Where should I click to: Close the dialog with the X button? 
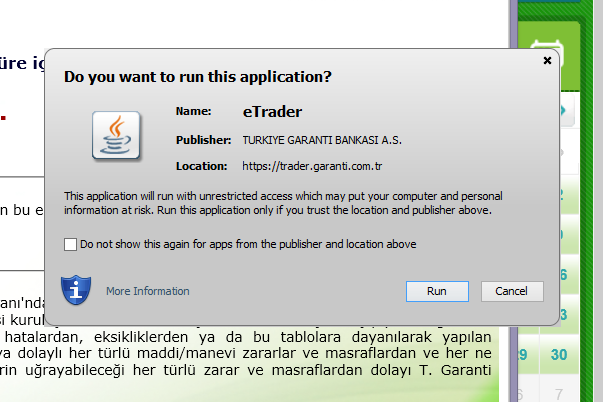[547, 60]
